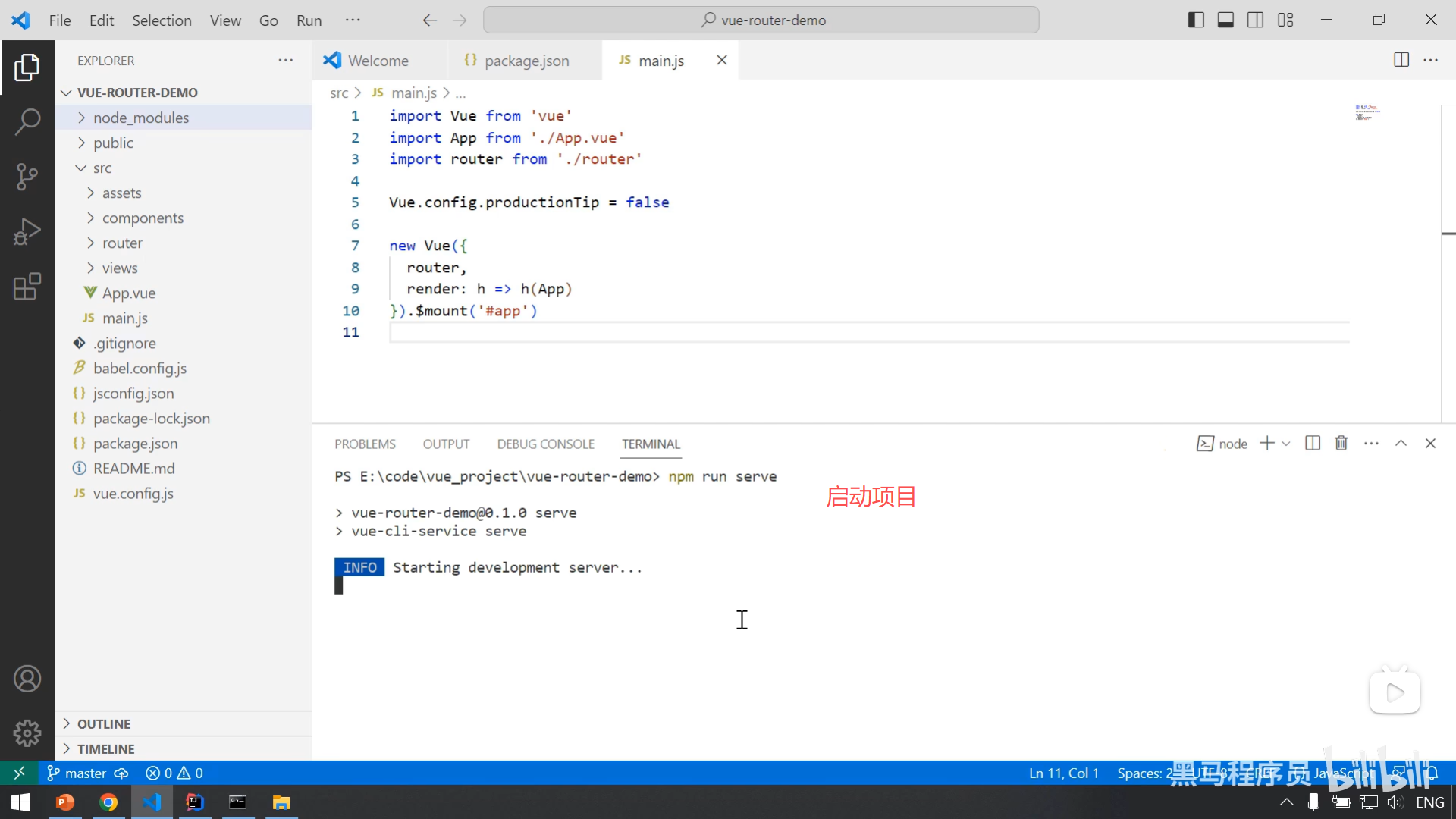
Task: Split the terminal panel
Action: (x=1313, y=444)
